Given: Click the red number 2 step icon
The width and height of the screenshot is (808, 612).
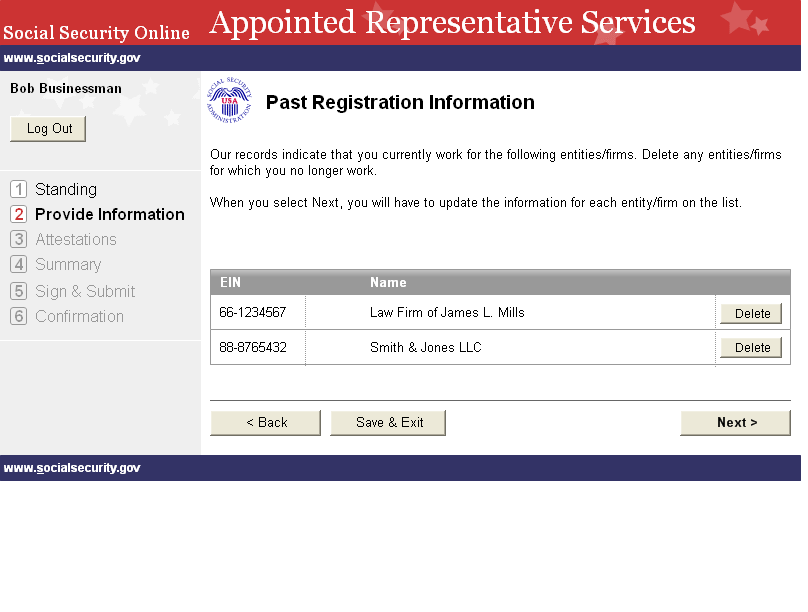Looking at the screenshot, I should tap(18, 214).
